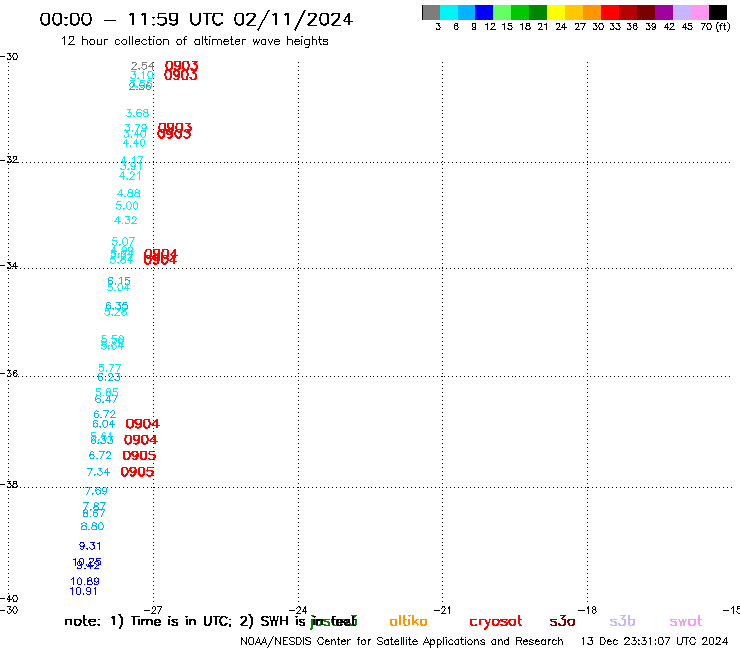
Task: Select the wave height reading 3.68
Action: tap(137, 113)
